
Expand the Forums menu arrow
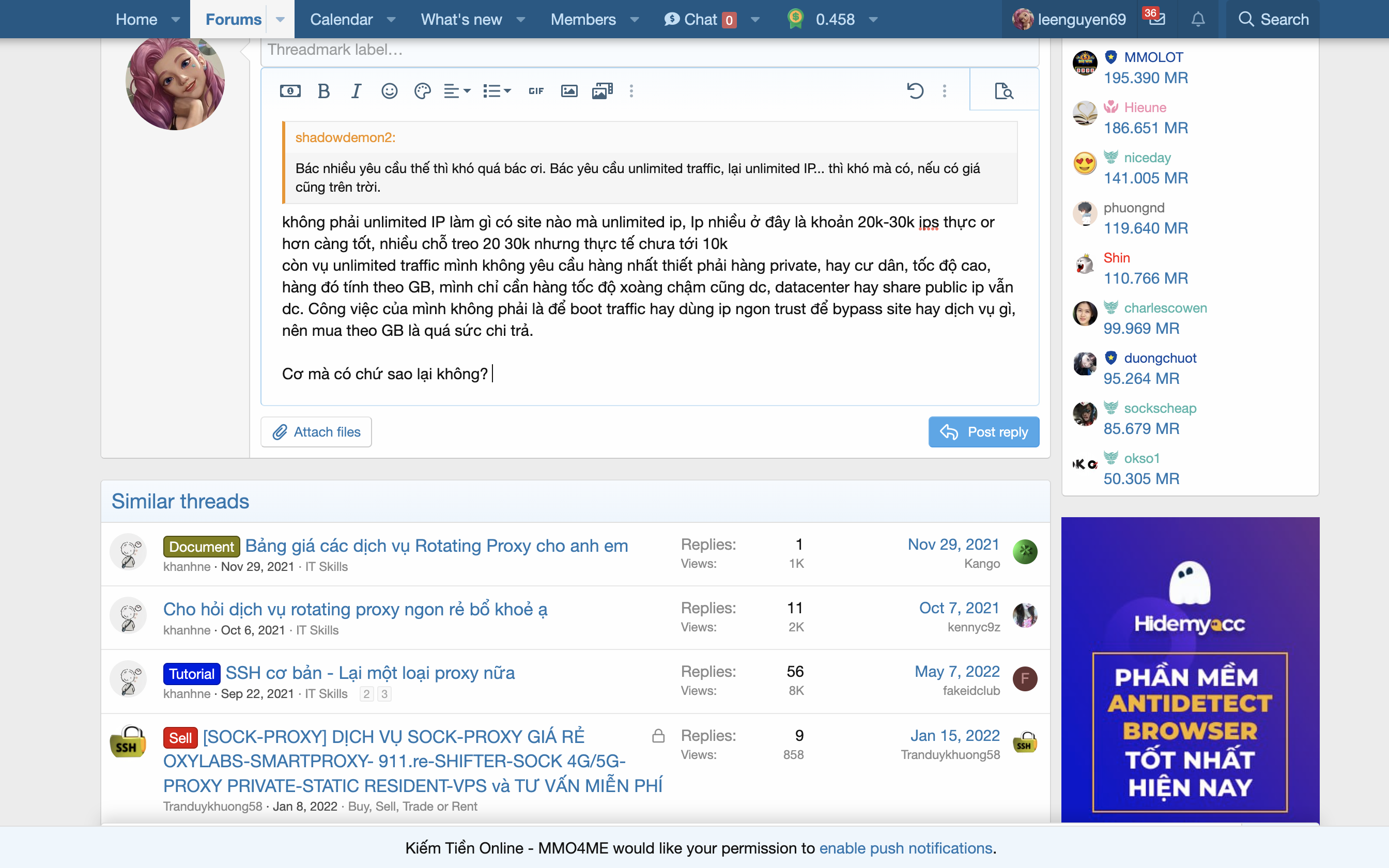click(x=280, y=20)
